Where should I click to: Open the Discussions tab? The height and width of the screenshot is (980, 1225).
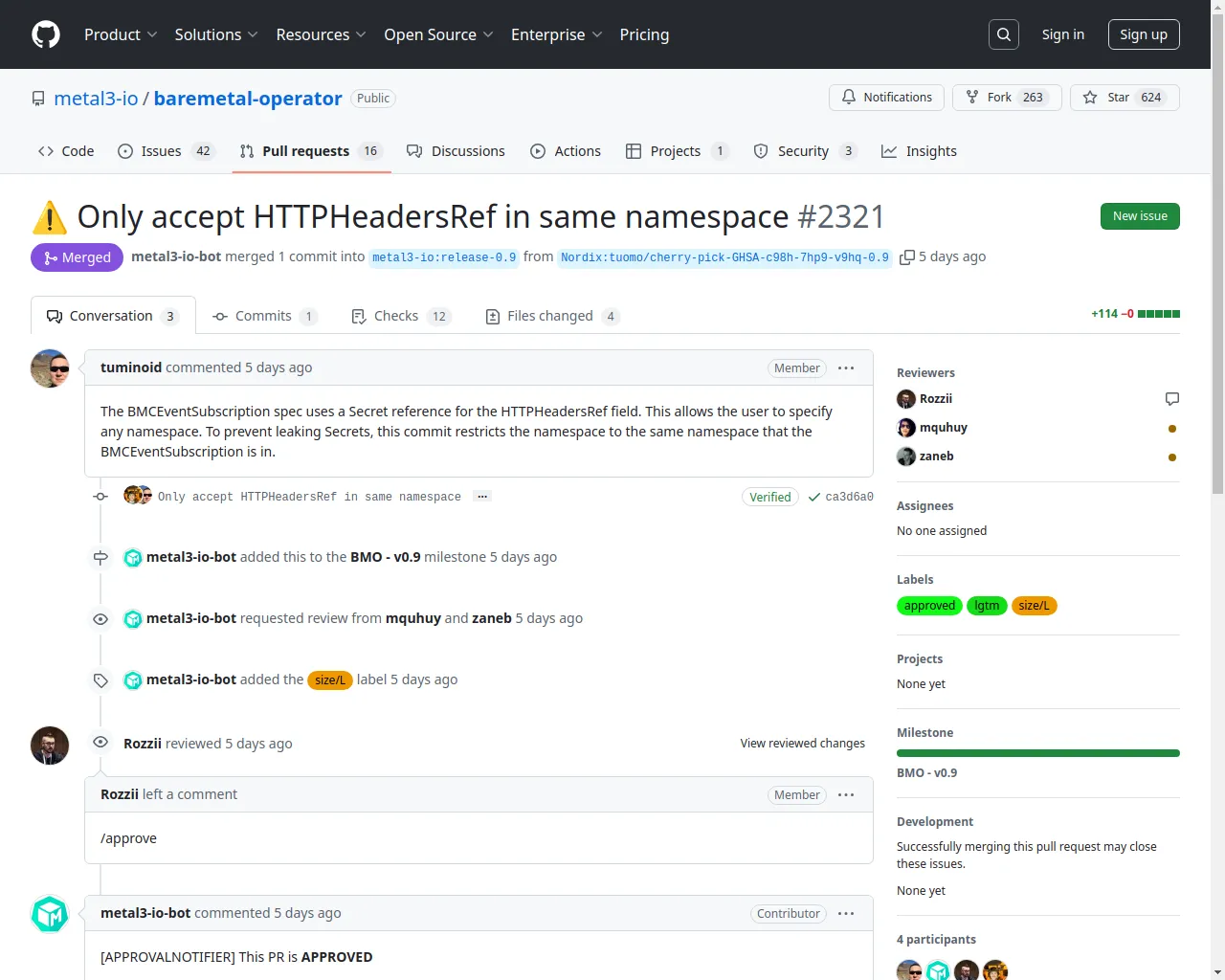(x=456, y=151)
